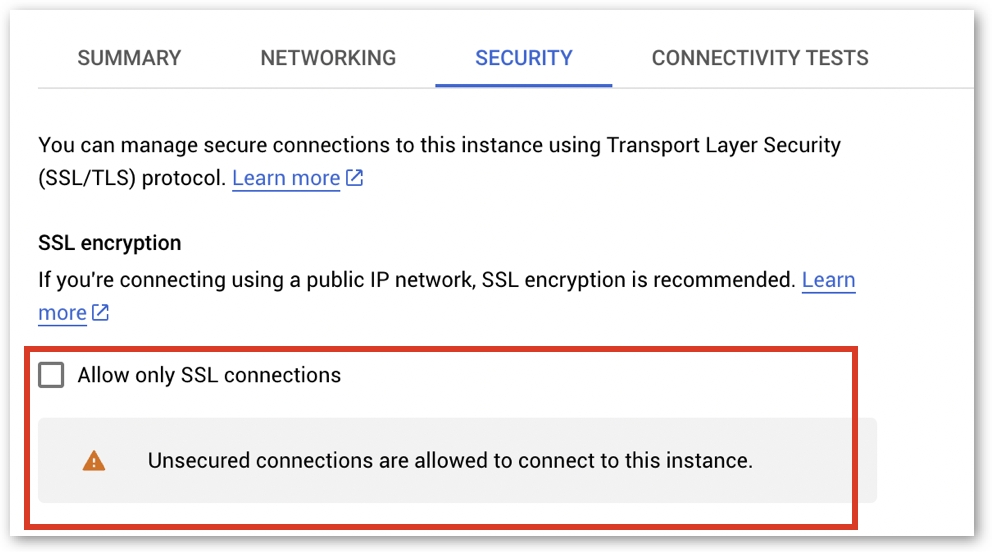Click the "Transport Layer Security" phrase

[724, 145]
